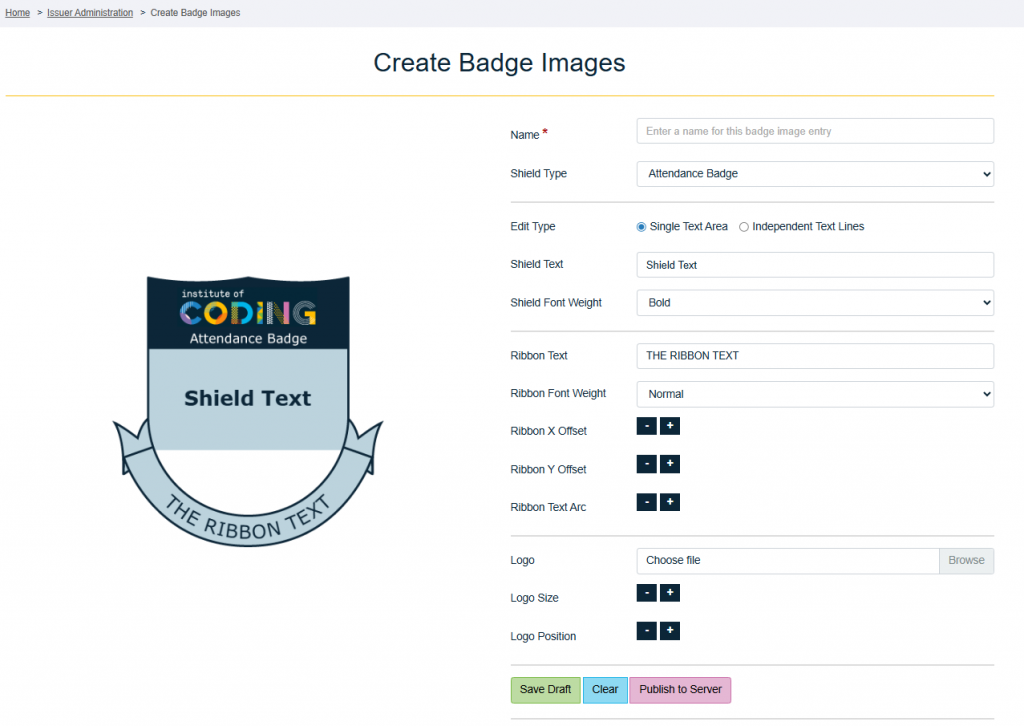Switch to Independent Text Lines mode

744,226
